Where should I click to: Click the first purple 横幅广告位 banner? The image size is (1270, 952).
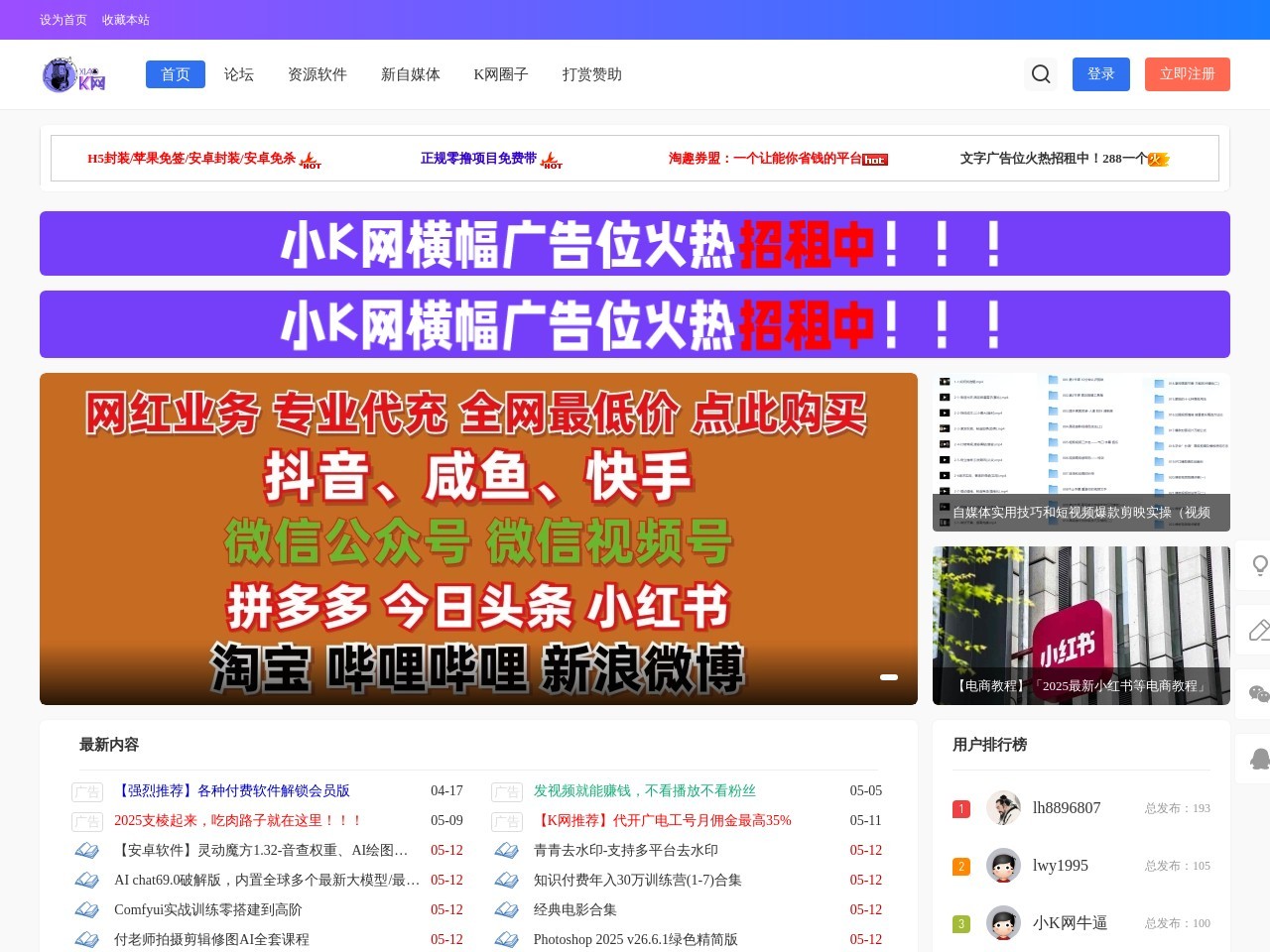pos(635,244)
